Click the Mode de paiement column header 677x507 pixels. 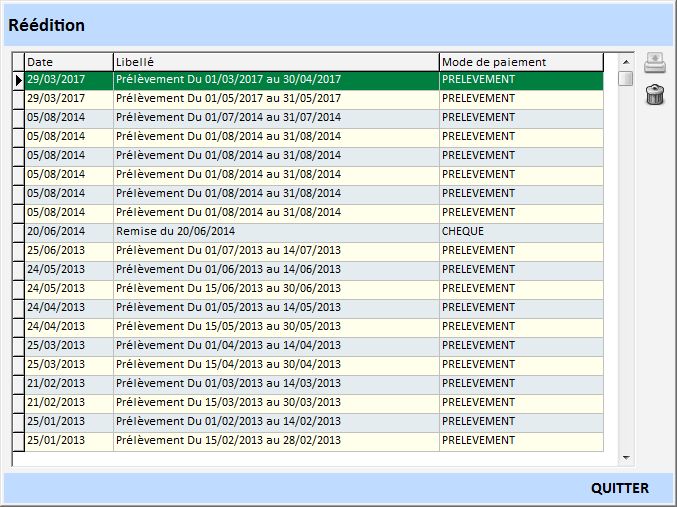(x=520, y=62)
